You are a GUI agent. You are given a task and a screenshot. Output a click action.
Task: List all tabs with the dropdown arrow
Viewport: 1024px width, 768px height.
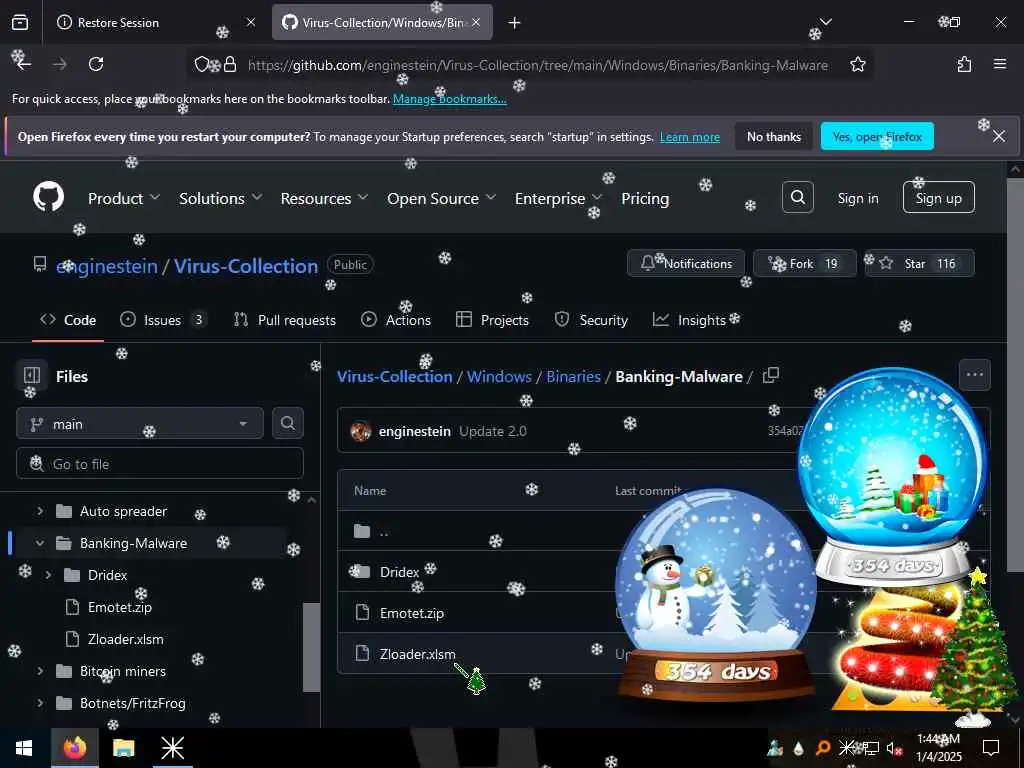[x=825, y=22]
